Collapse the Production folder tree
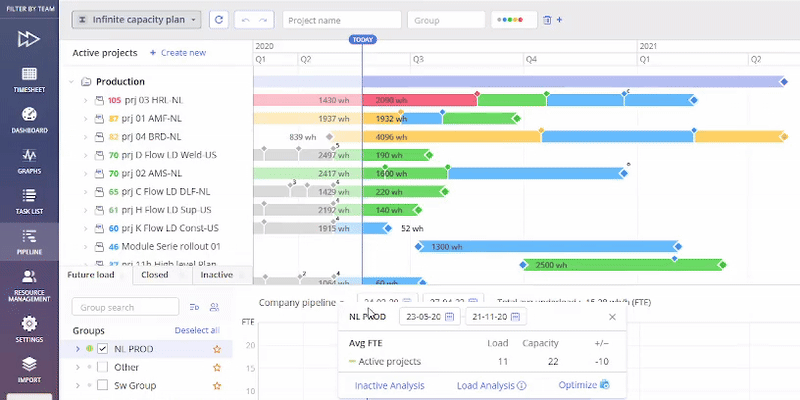The image size is (800, 400). tap(72, 82)
